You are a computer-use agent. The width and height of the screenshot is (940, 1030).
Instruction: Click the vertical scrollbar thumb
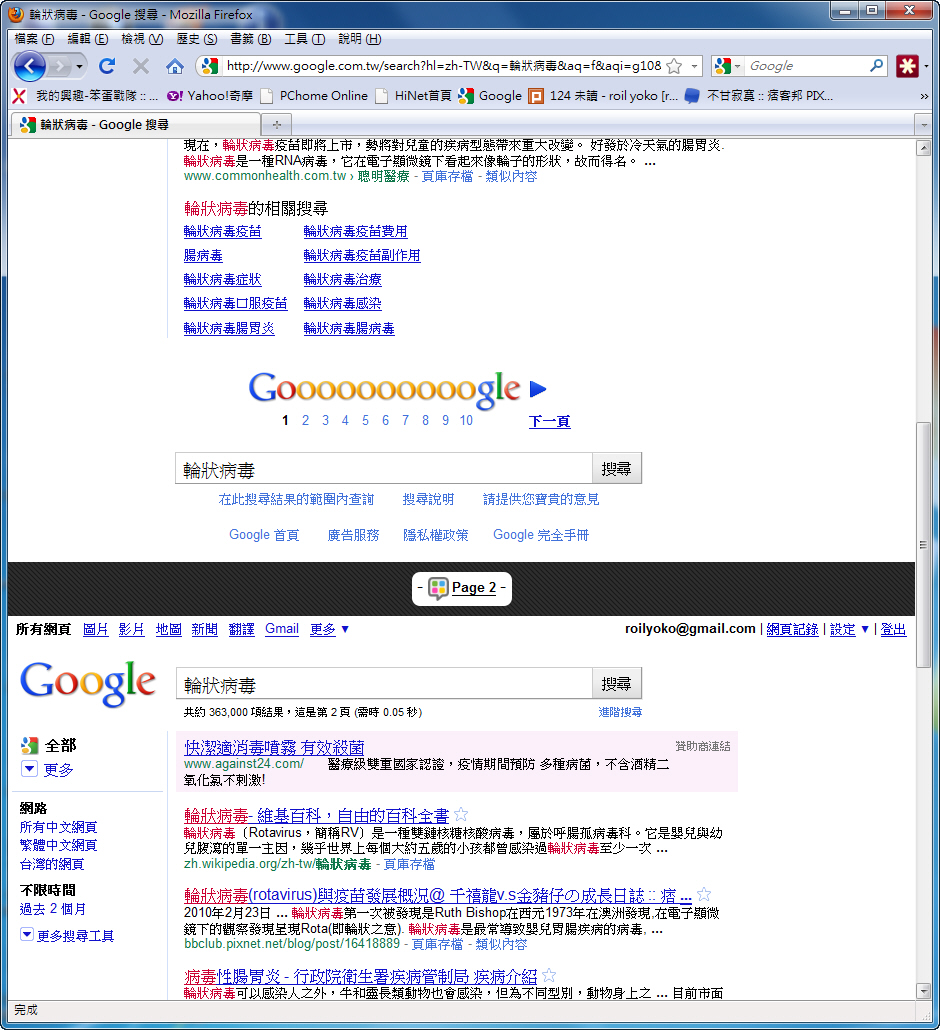pos(924,545)
